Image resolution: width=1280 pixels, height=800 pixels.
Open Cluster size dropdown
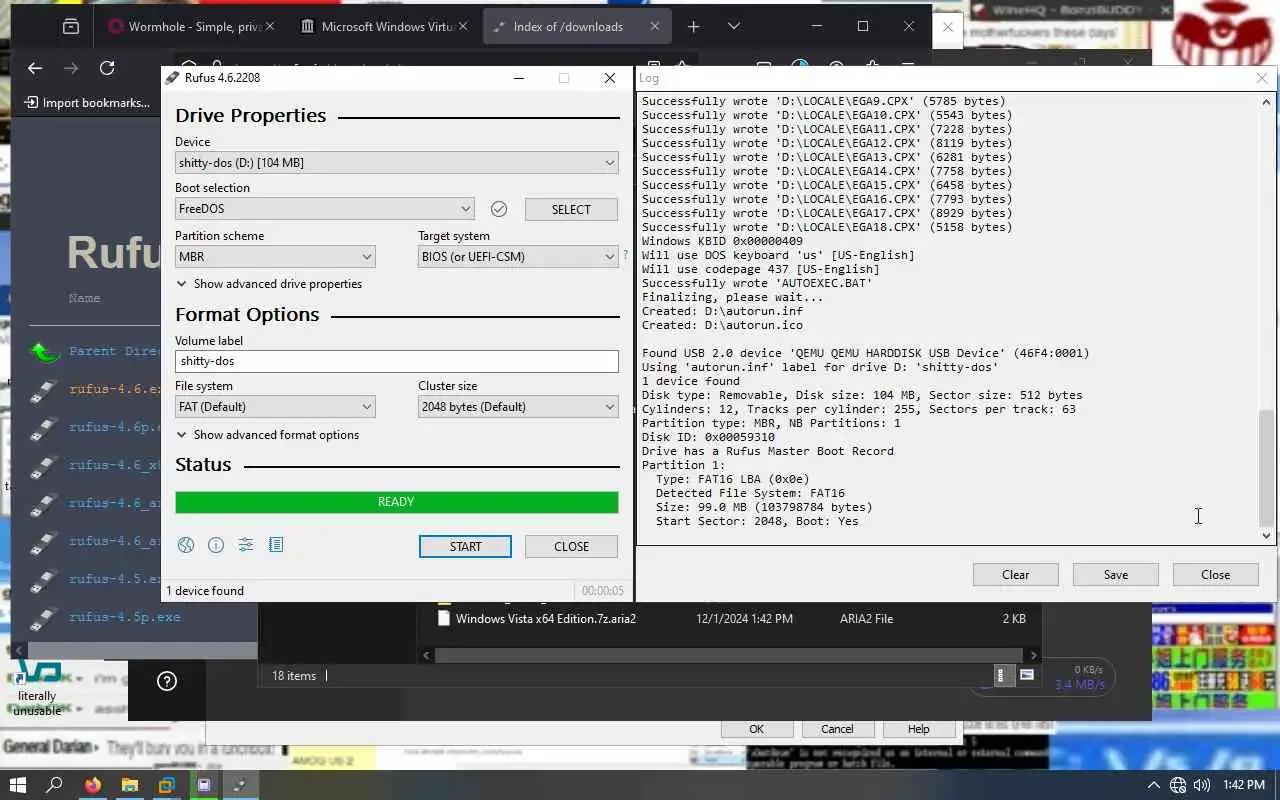click(518, 406)
